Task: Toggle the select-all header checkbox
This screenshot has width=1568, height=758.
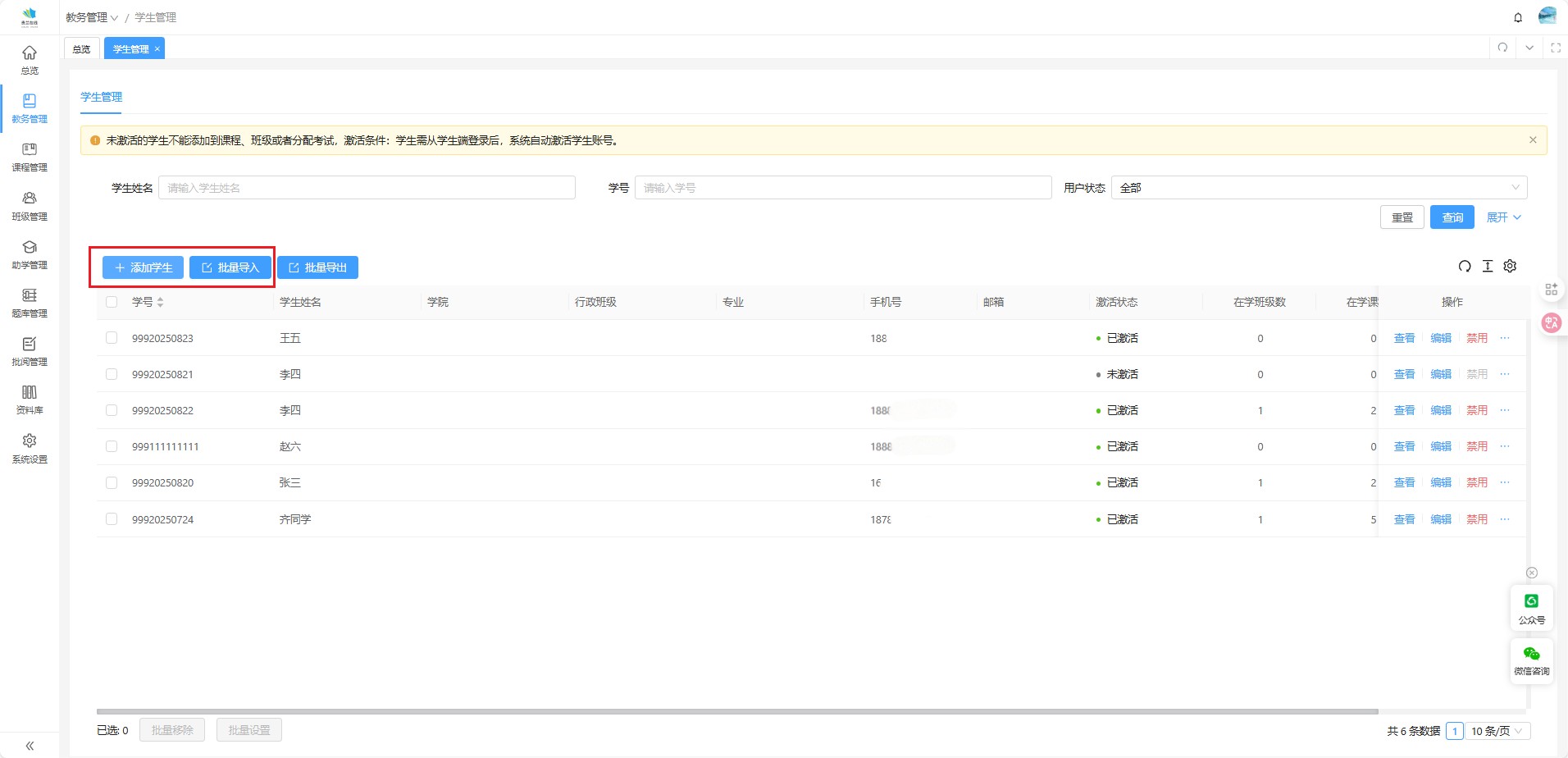Action: coord(112,302)
